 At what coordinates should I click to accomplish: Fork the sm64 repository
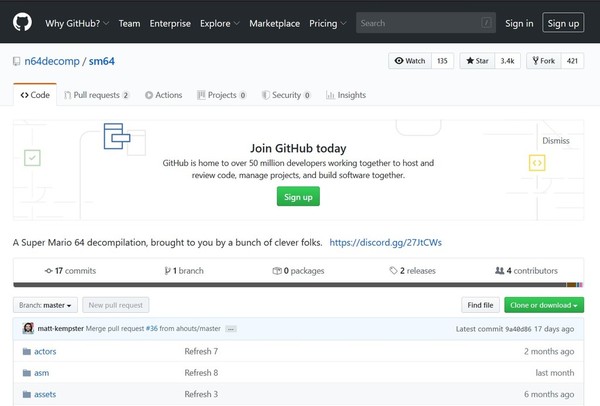[x=544, y=61]
